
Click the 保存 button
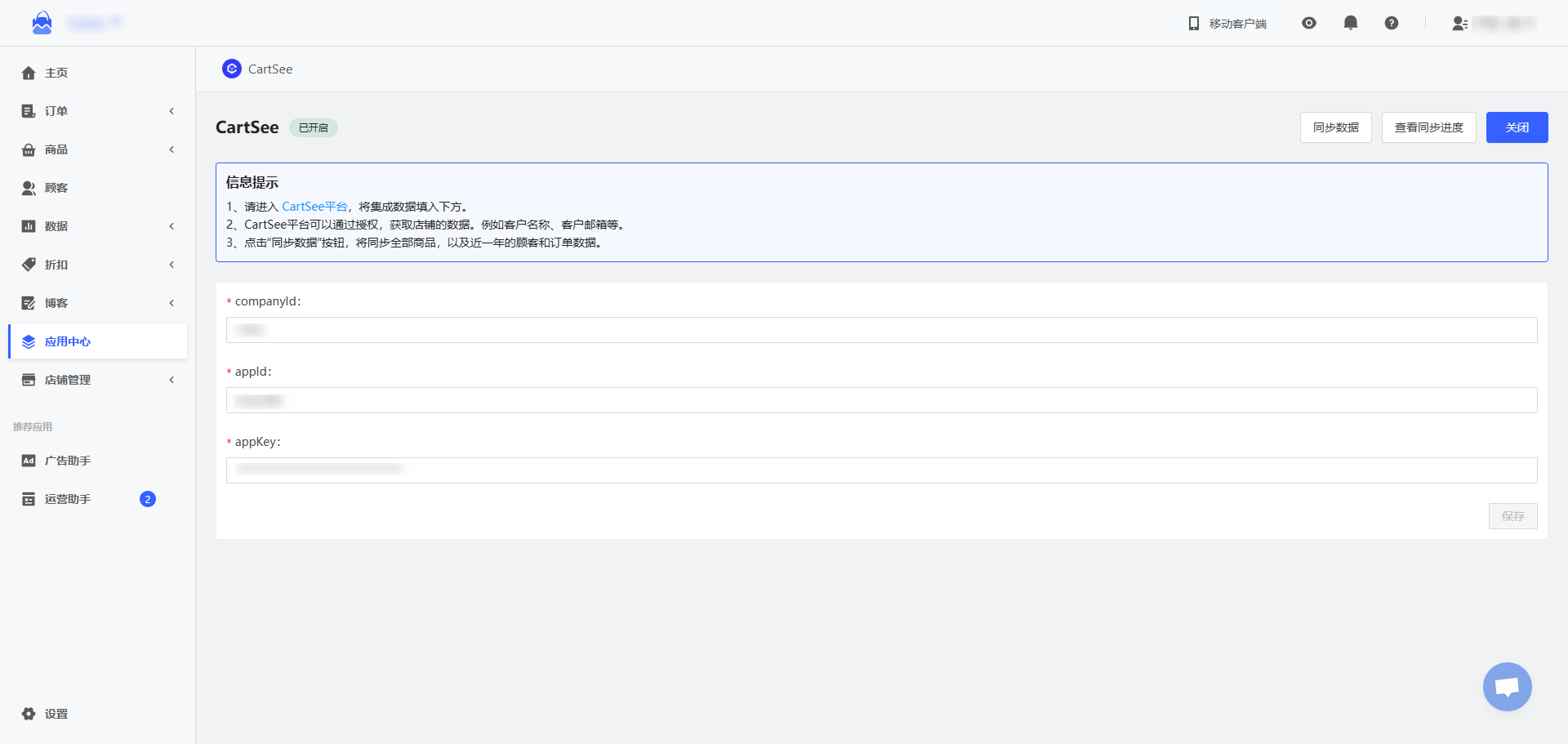coord(1513,516)
